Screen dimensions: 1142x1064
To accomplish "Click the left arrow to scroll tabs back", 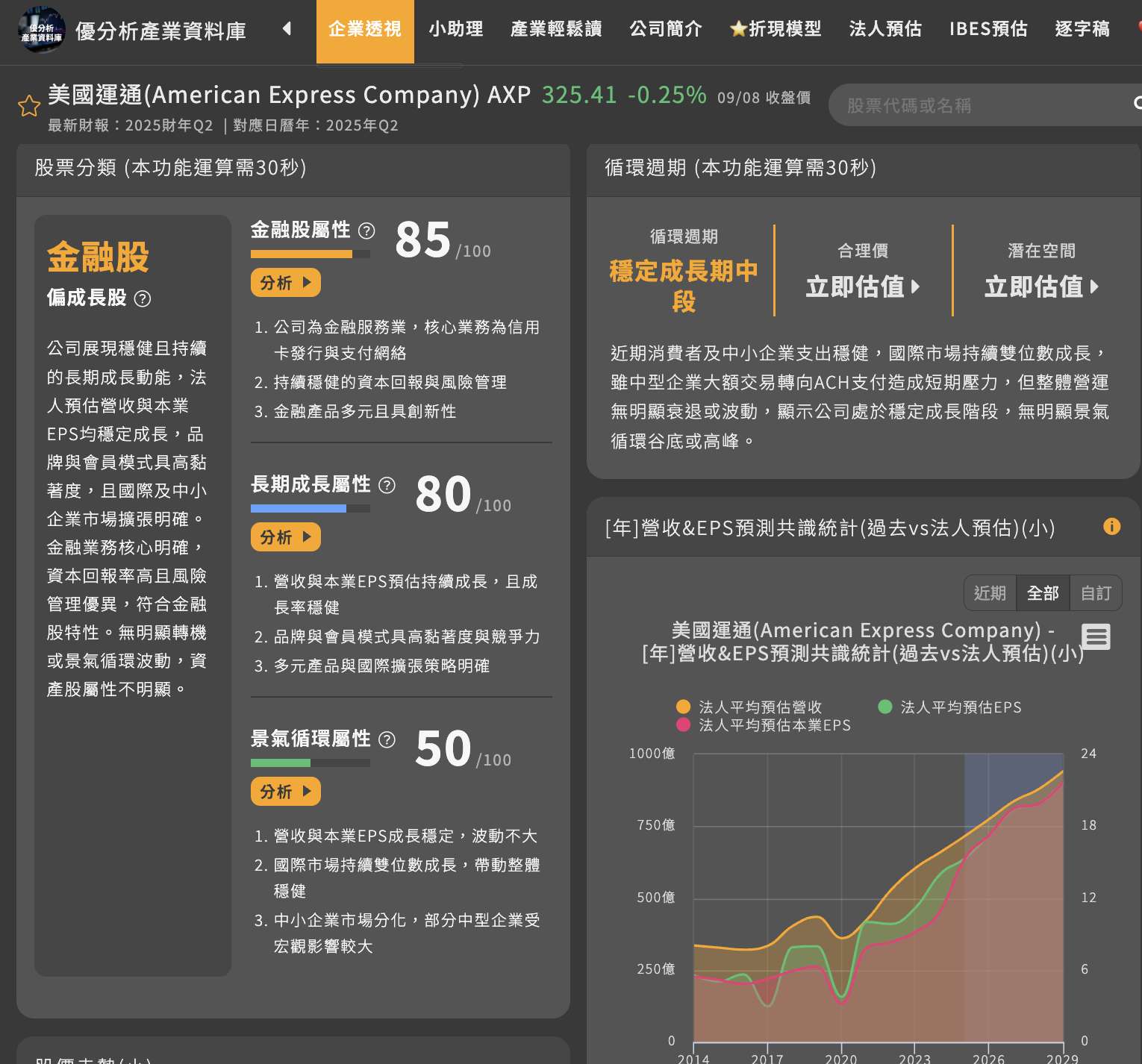I will pyautogui.click(x=287, y=29).
